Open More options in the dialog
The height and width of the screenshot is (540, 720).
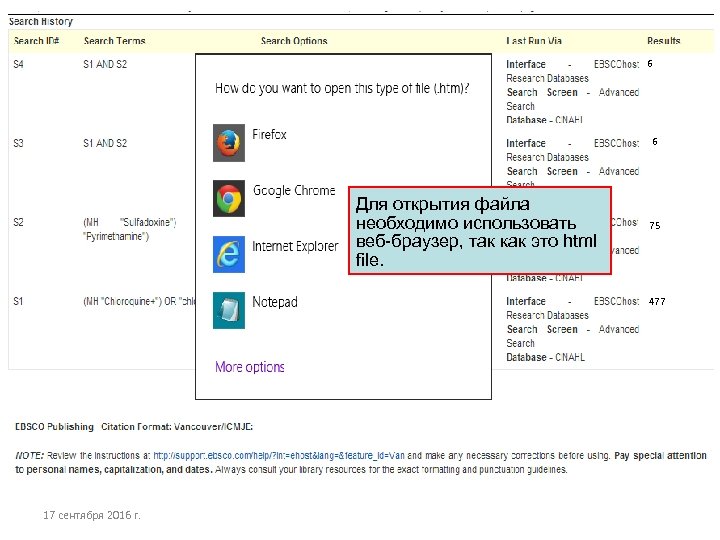[250, 367]
